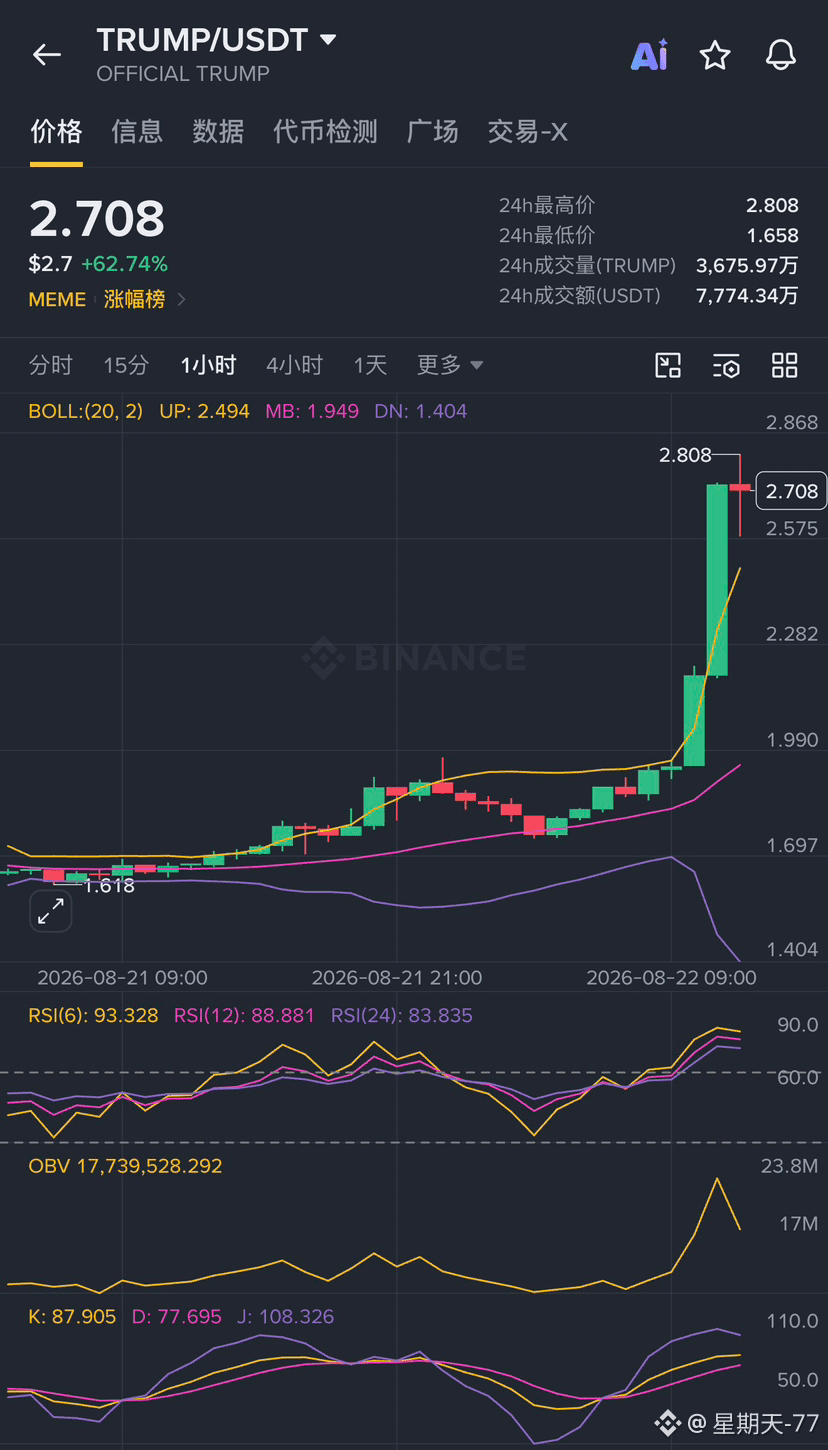Screen dimensions: 828x1450
Task: Tap the D: 77.695 value
Action: (x=177, y=1317)
